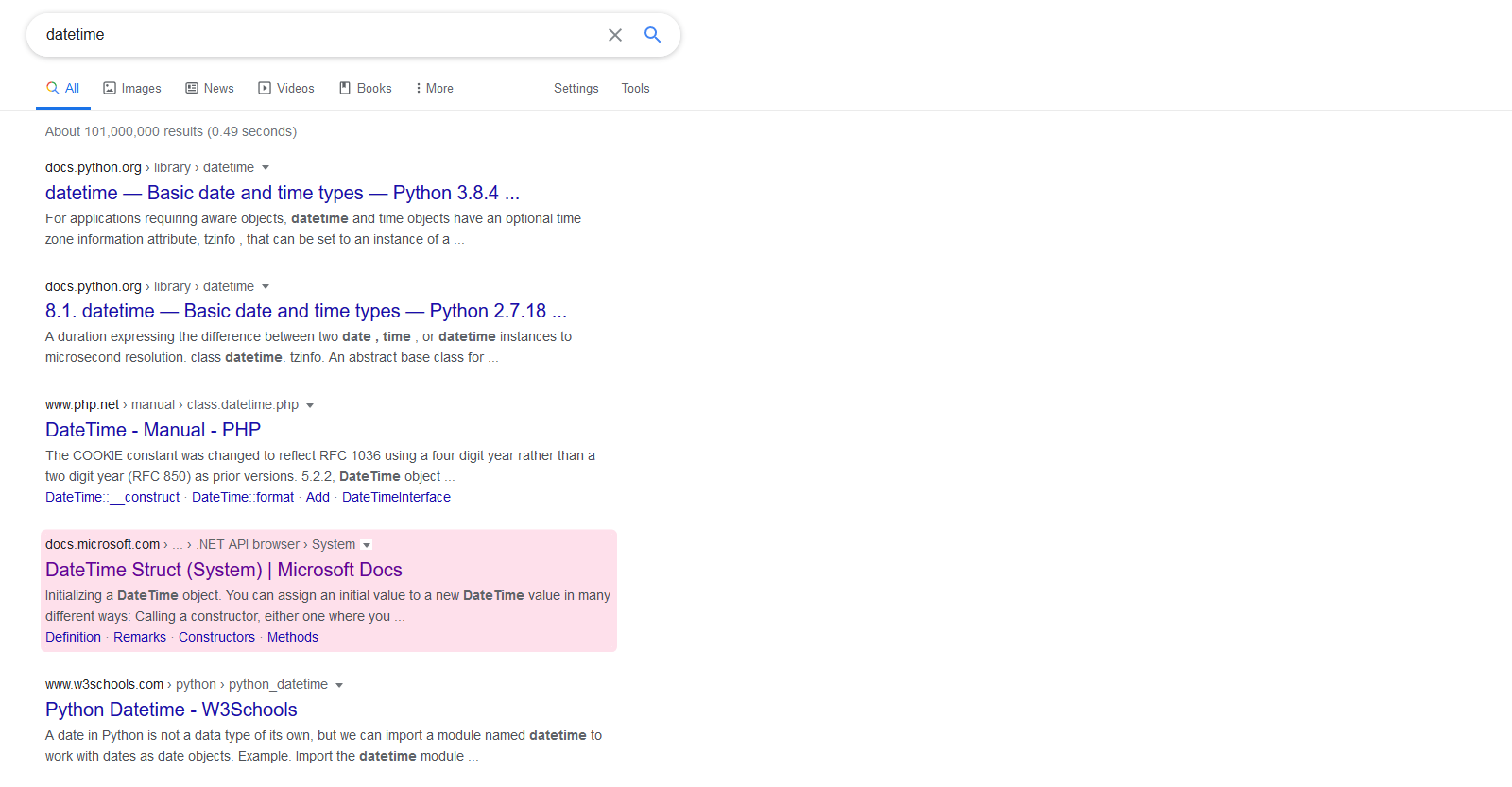The width and height of the screenshot is (1512, 787).
Task: Follow the Constructors sitelink
Action: coord(216,637)
